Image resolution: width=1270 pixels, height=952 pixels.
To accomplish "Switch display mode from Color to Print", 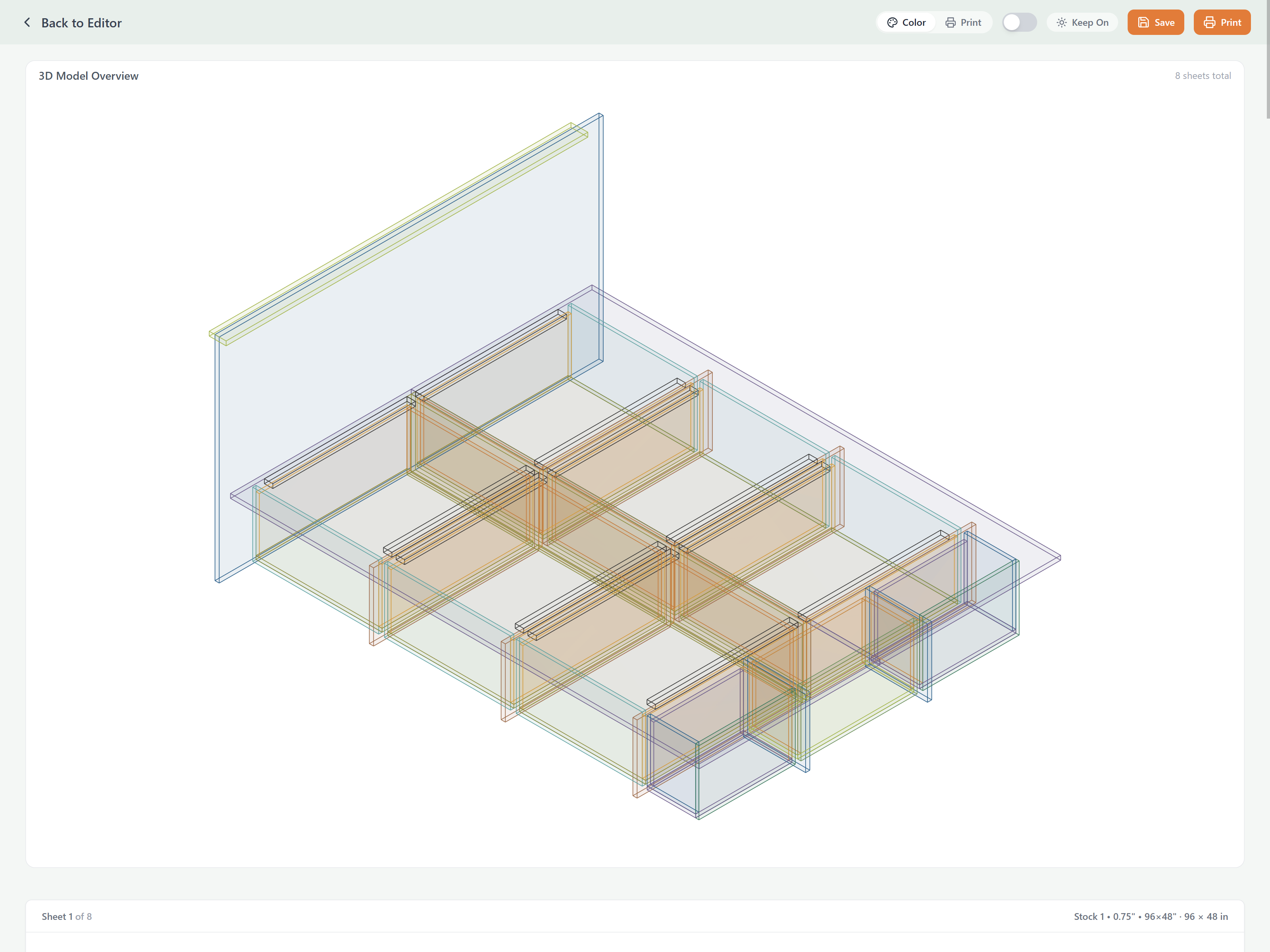I will [963, 22].
